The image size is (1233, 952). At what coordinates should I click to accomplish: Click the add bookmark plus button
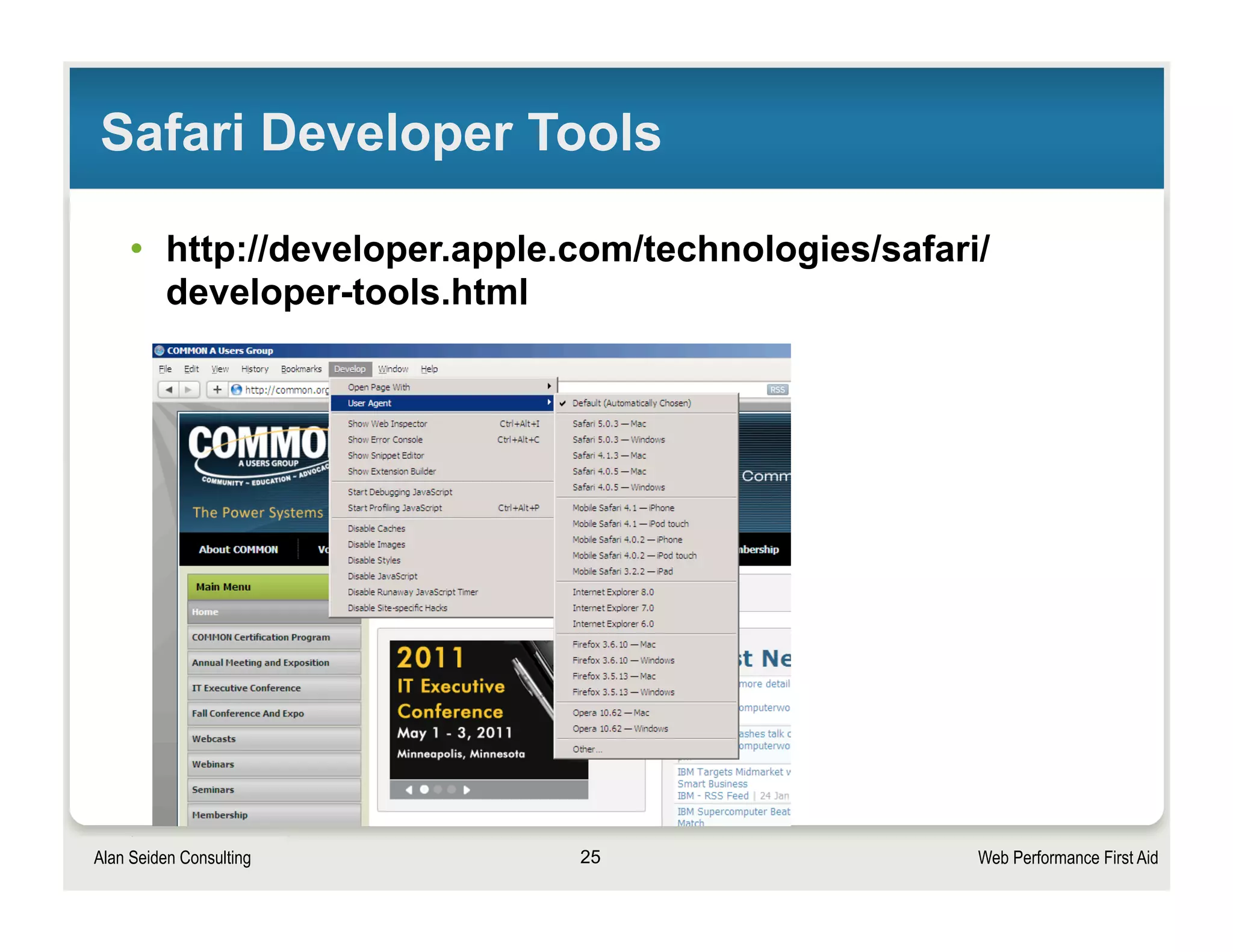[x=217, y=389]
